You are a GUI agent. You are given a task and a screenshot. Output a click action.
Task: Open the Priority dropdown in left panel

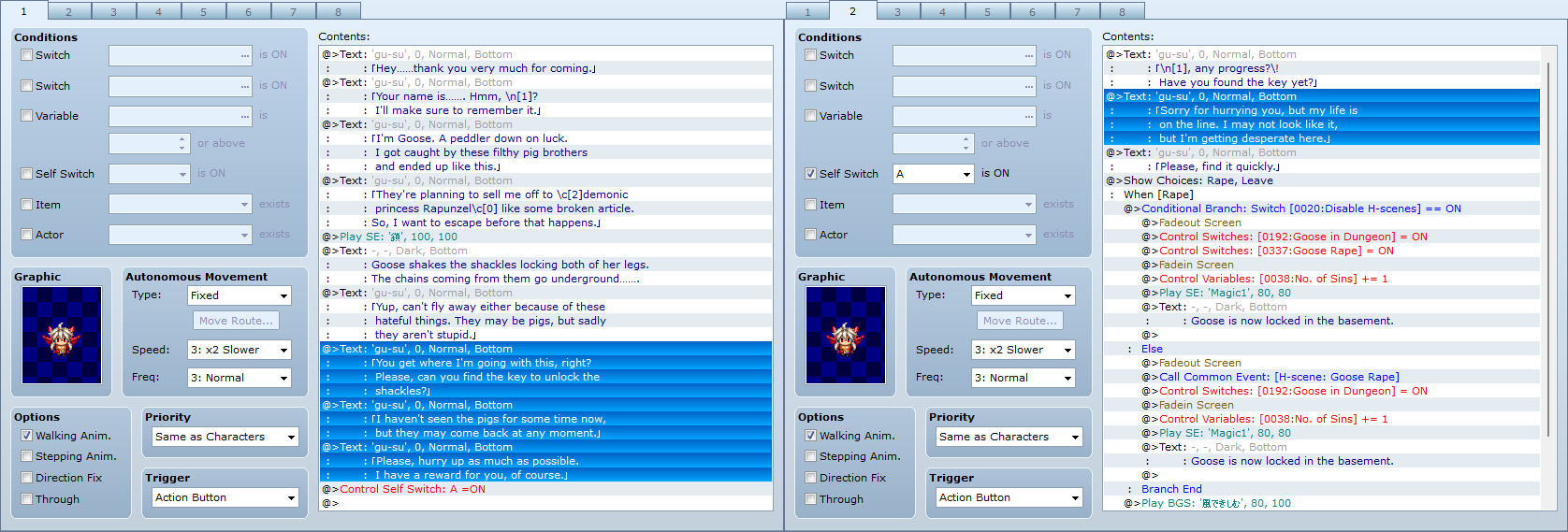point(225,437)
